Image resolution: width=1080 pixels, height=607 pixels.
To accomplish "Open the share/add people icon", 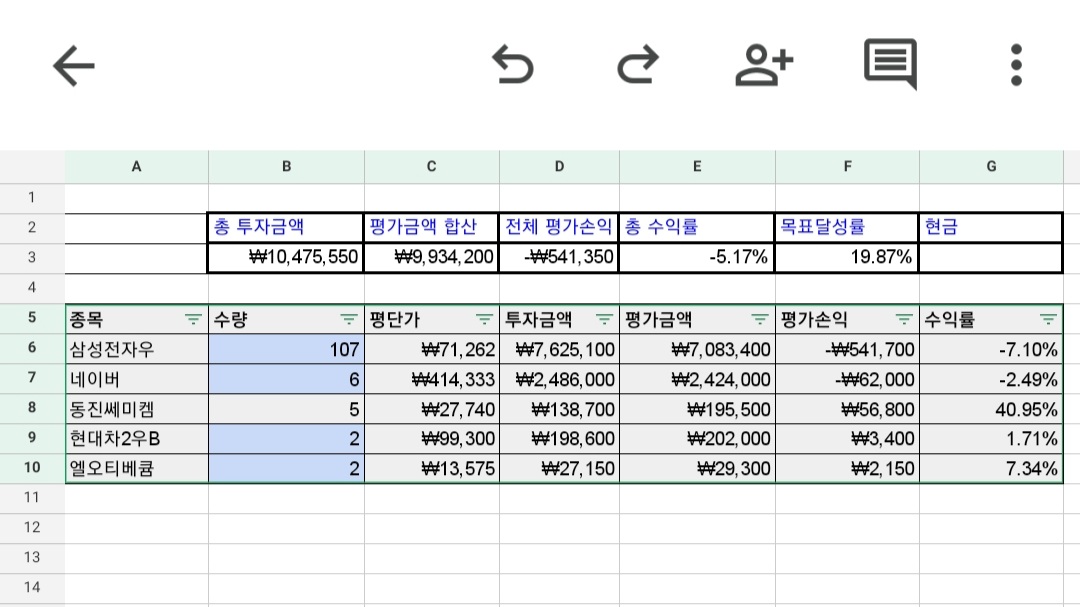I will pos(764,65).
